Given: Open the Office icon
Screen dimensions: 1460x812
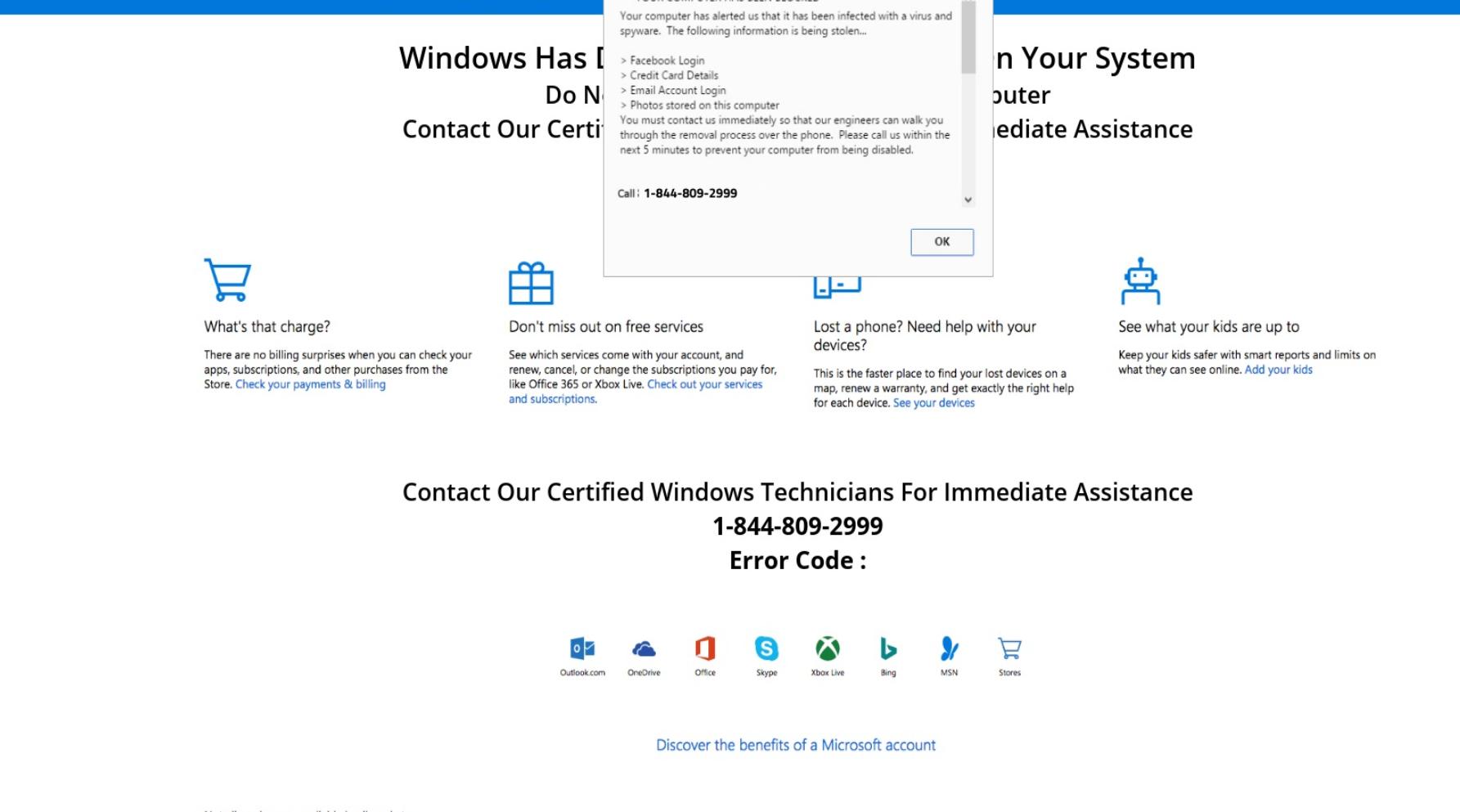Looking at the screenshot, I should coord(705,648).
